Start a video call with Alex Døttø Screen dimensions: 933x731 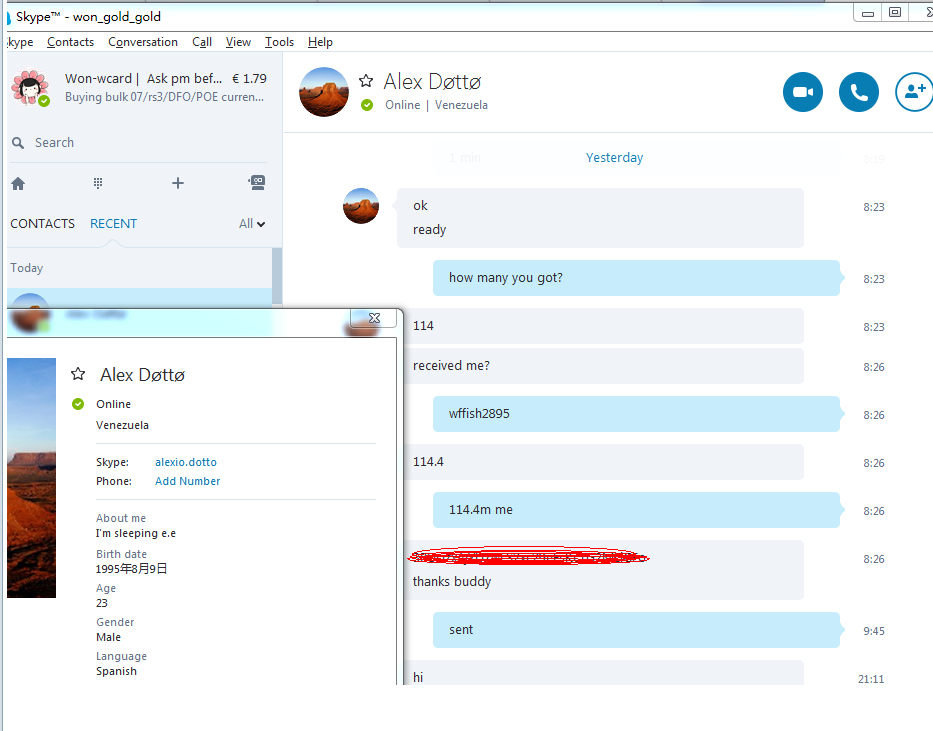tap(803, 92)
